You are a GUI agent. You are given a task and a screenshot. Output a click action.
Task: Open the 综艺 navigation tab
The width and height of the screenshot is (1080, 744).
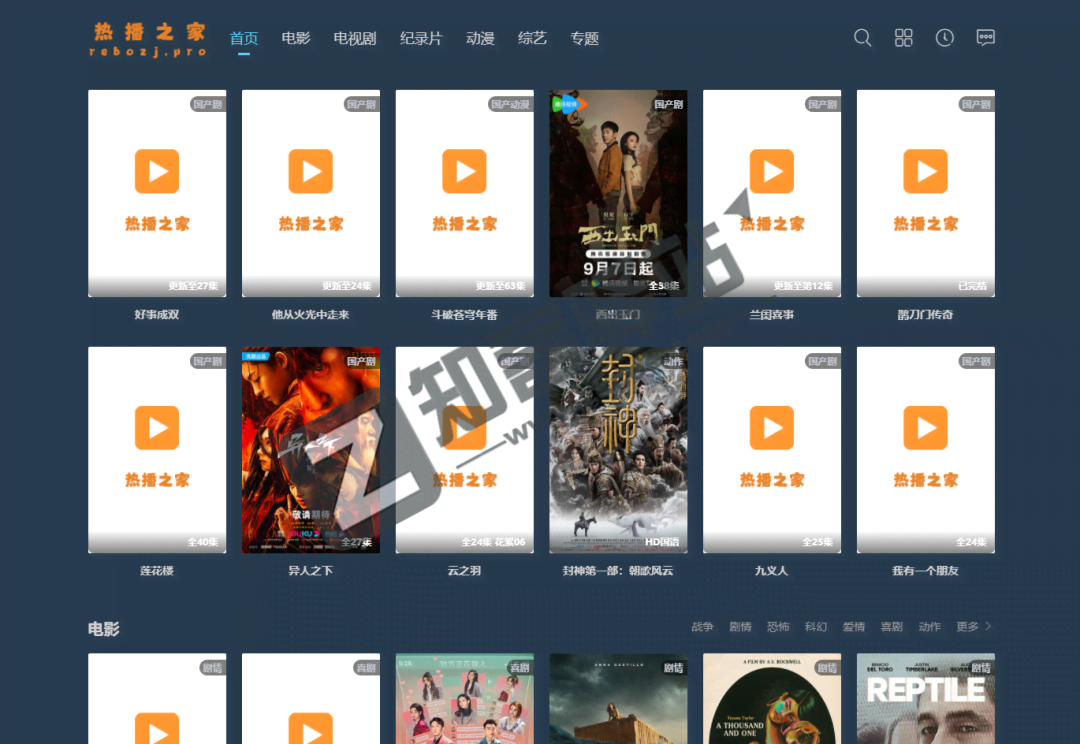click(x=532, y=38)
